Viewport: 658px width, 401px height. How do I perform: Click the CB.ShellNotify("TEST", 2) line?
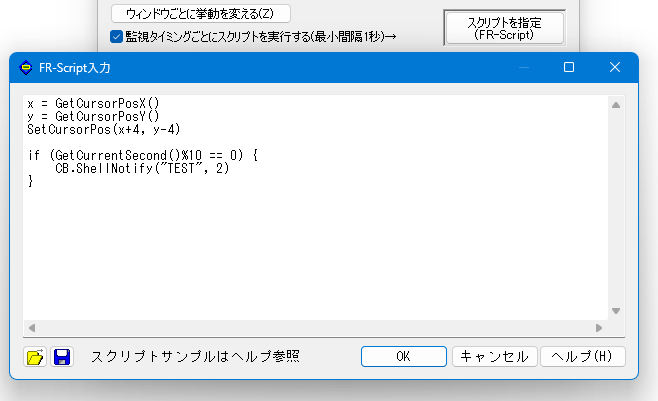[142, 169]
